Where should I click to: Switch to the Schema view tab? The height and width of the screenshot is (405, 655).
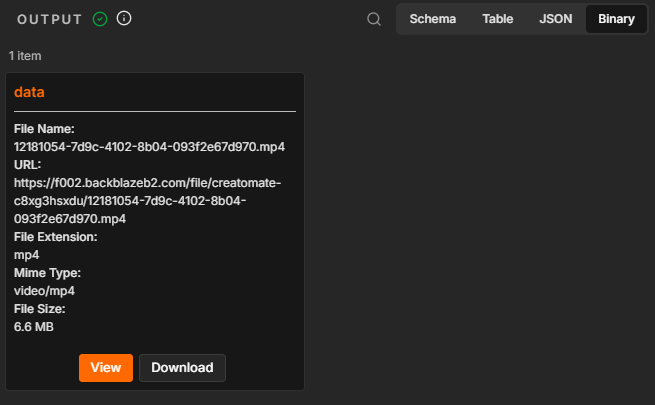432,19
